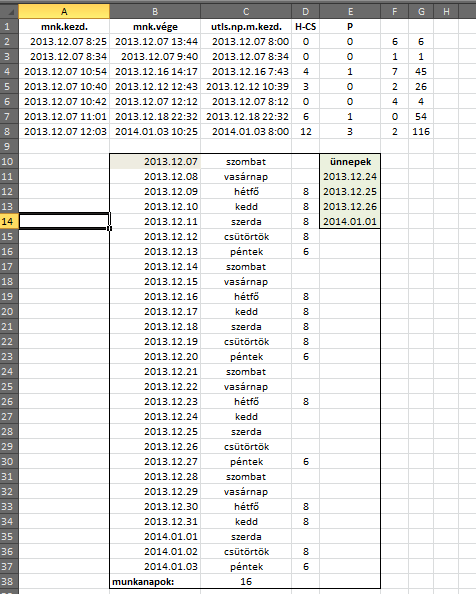
Task: Click the 'munkanapok:' label cell
Action: tap(155, 581)
